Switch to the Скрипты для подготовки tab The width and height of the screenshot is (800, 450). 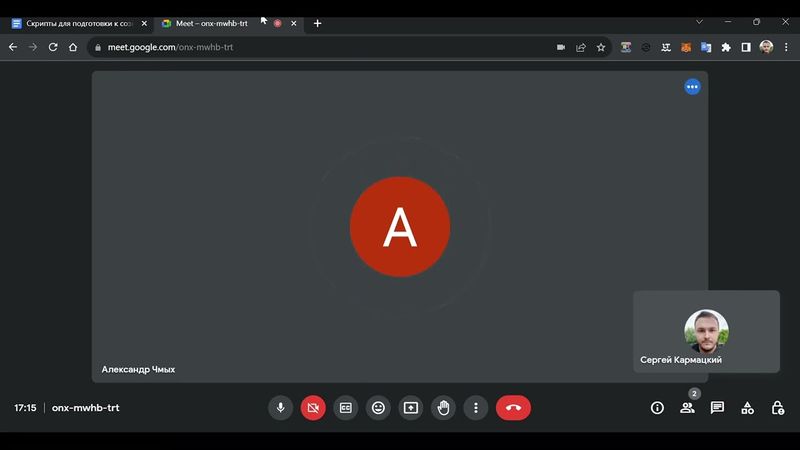80,23
